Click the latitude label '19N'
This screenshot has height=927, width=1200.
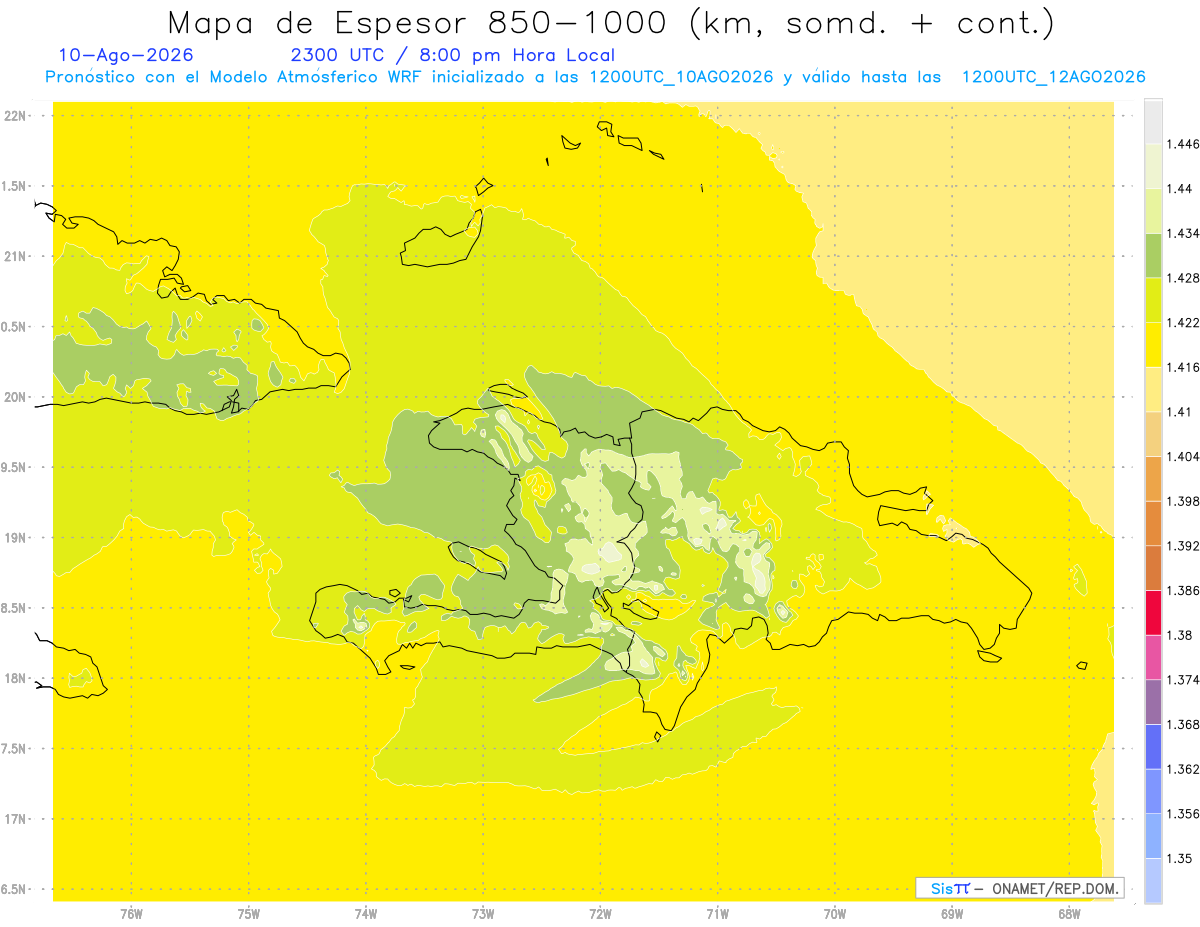click(x=16, y=537)
